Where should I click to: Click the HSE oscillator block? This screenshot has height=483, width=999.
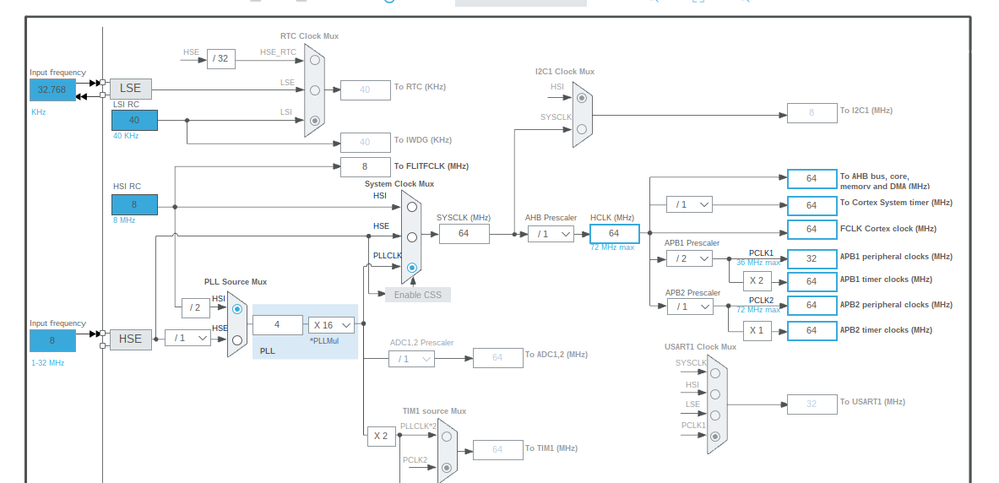tap(131, 339)
